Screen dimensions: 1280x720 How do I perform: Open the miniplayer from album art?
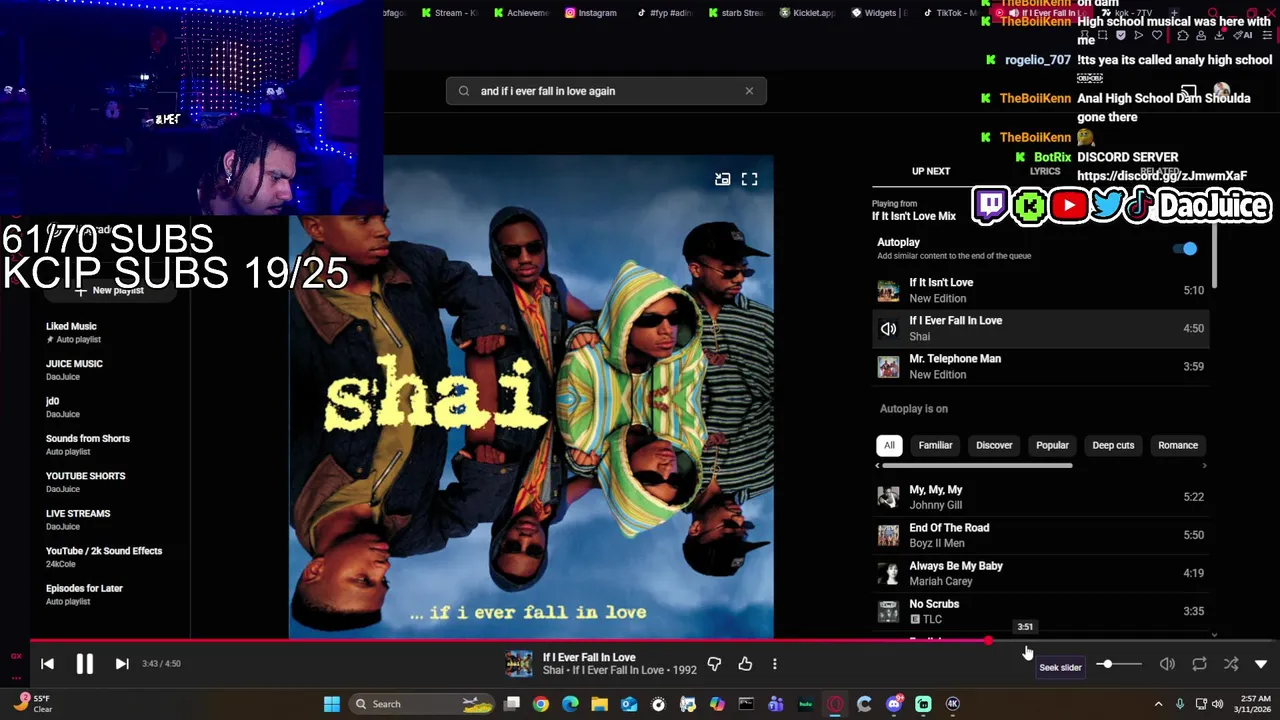click(722, 179)
